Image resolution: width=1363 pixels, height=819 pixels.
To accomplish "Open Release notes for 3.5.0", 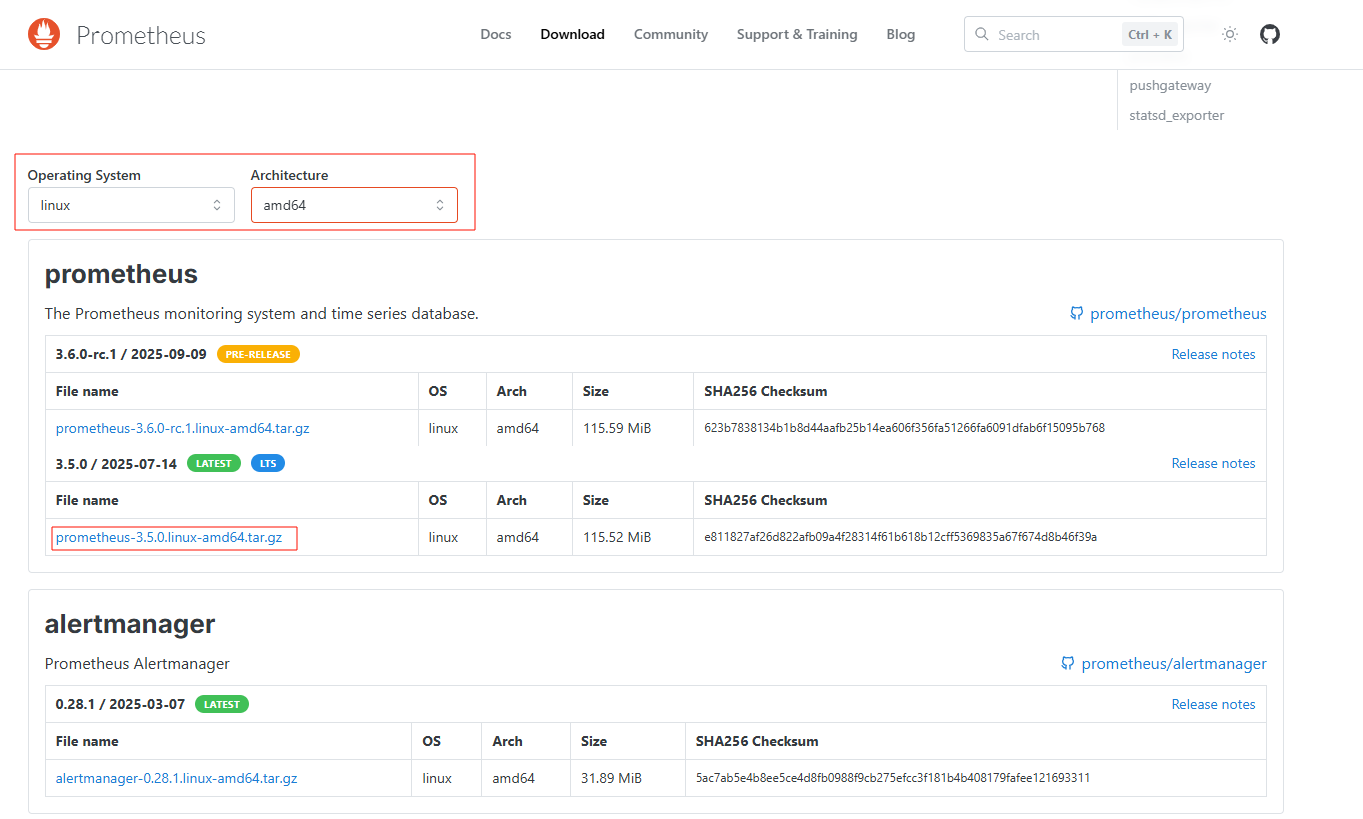I will coord(1213,463).
